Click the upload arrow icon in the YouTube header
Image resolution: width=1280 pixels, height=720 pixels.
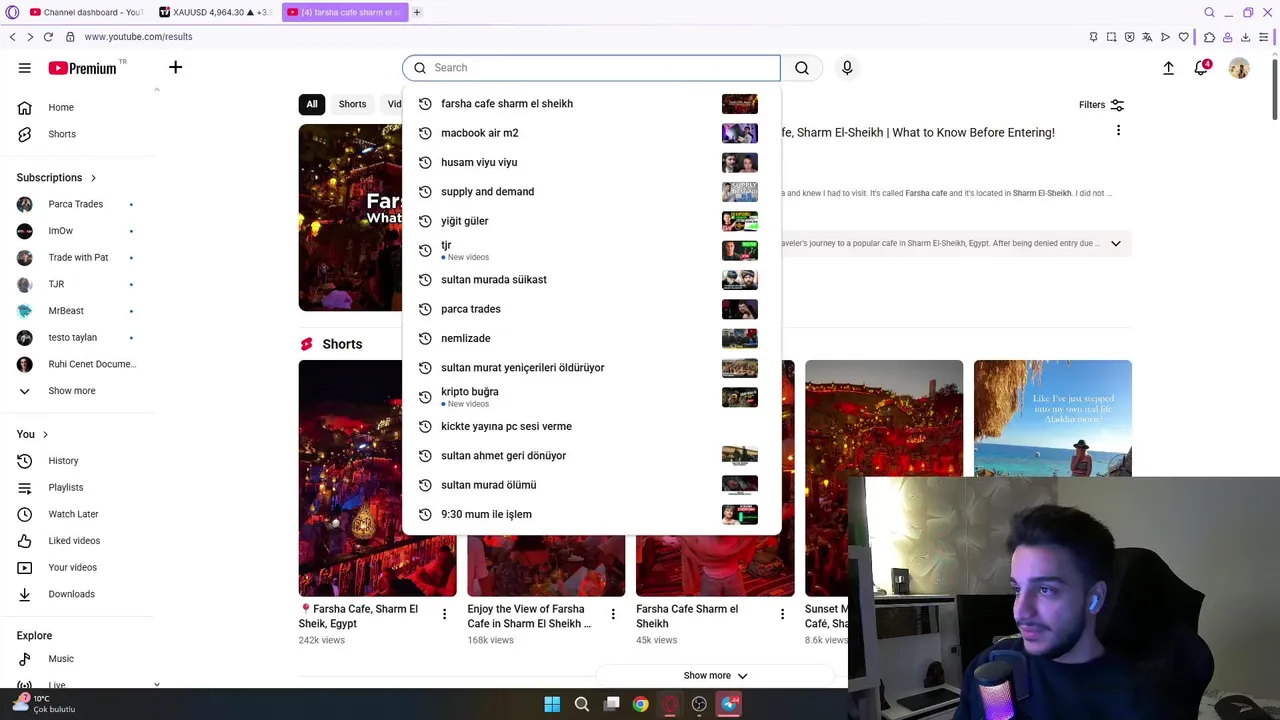(1168, 68)
